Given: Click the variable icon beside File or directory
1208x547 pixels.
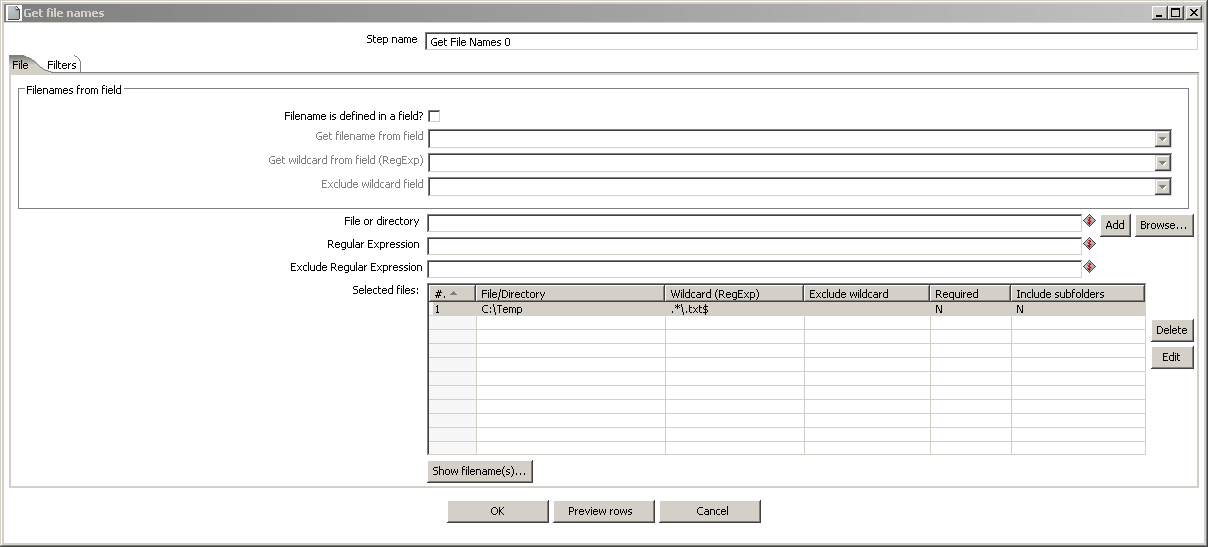Looking at the screenshot, I should 1090,221.
